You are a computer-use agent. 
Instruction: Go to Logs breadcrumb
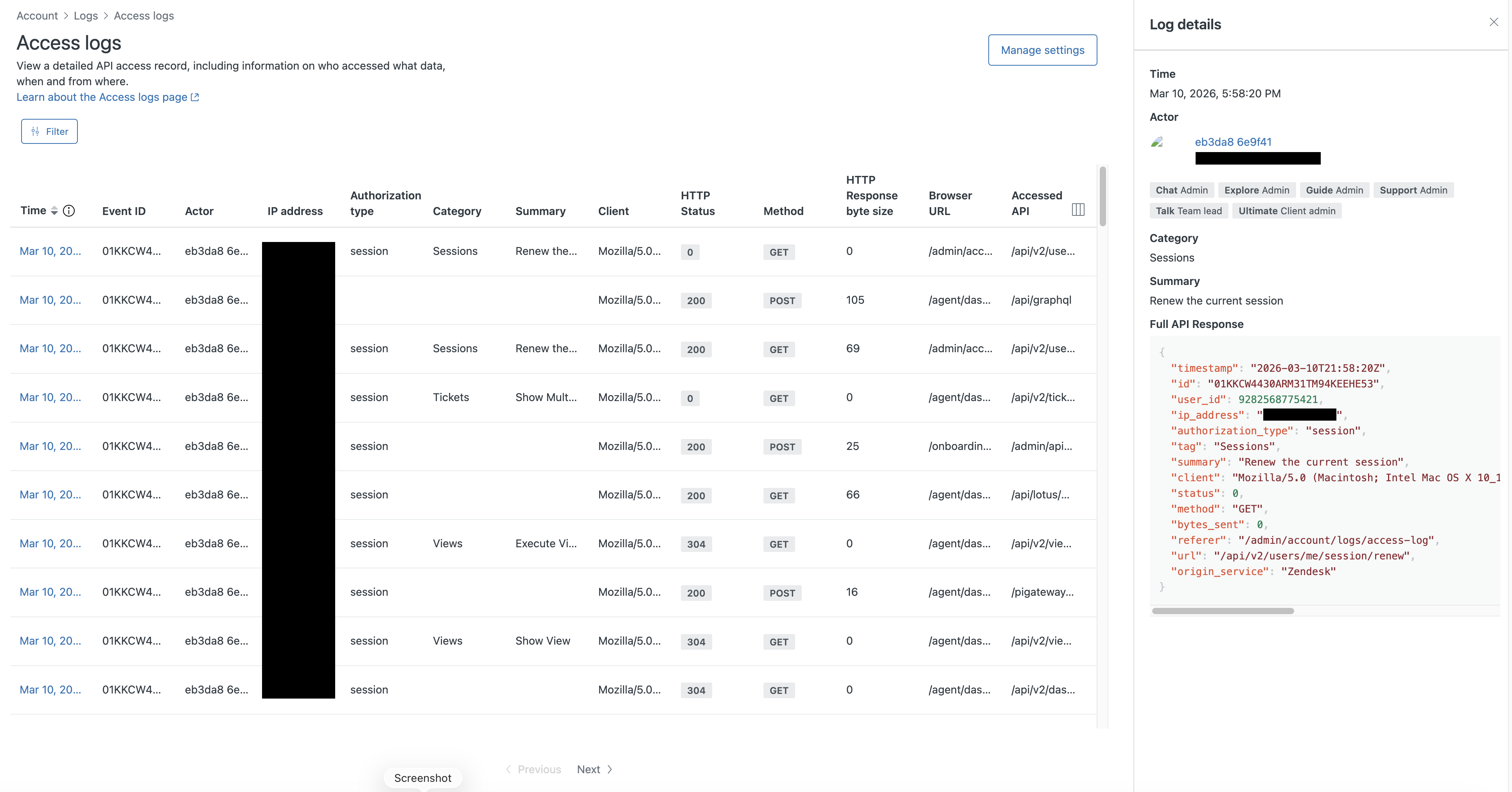click(86, 16)
